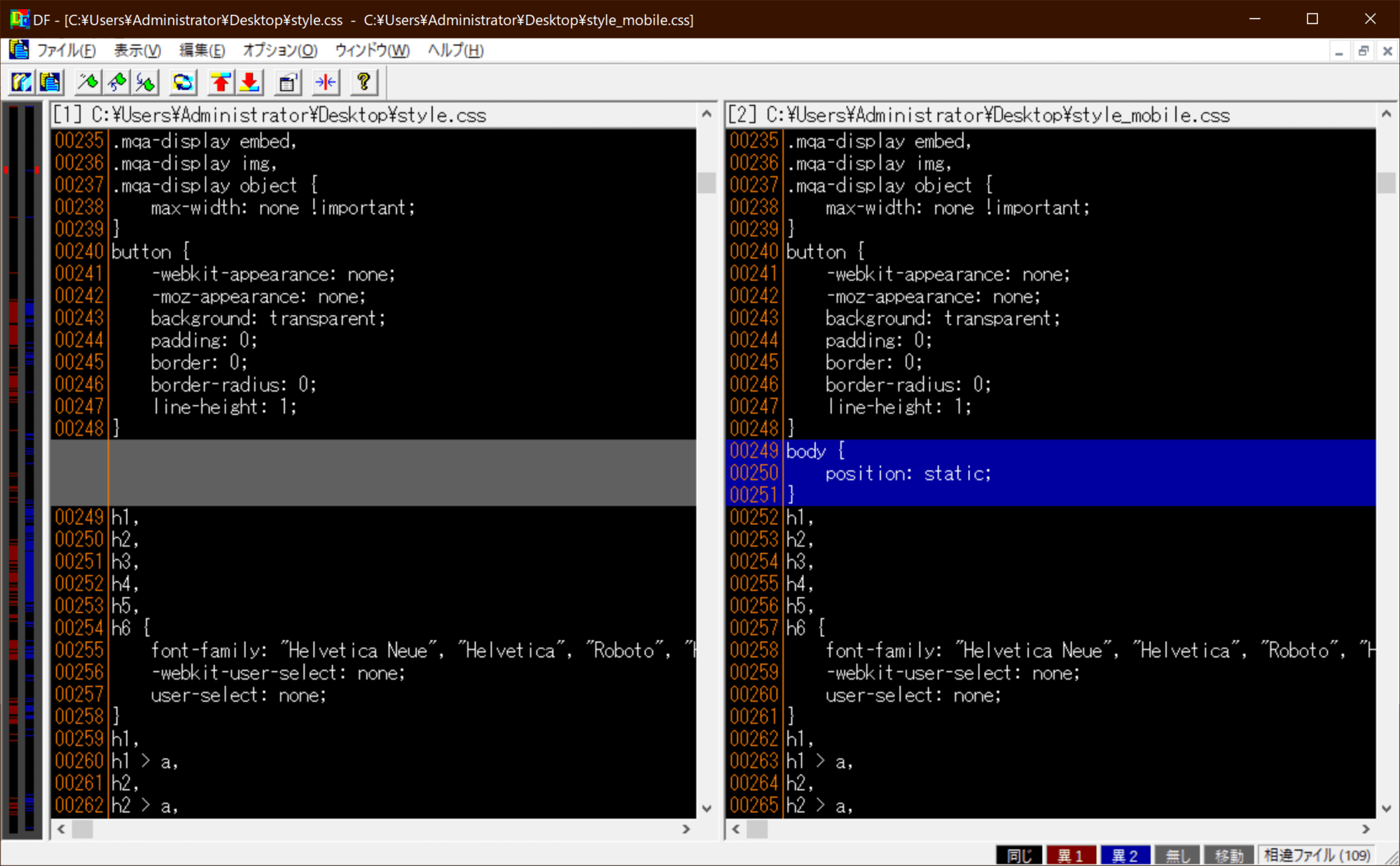
Task: Click left pane horizontal scroll left arrow
Action: click(x=62, y=829)
